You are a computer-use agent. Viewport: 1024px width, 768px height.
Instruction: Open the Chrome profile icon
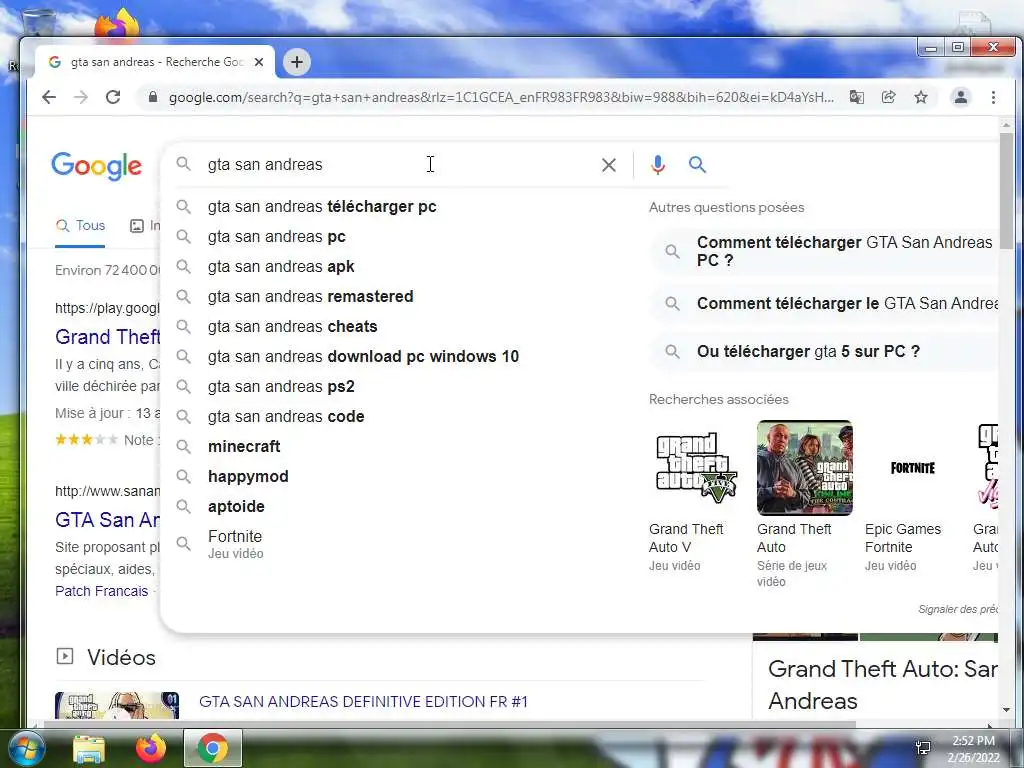pyautogui.click(x=961, y=97)
